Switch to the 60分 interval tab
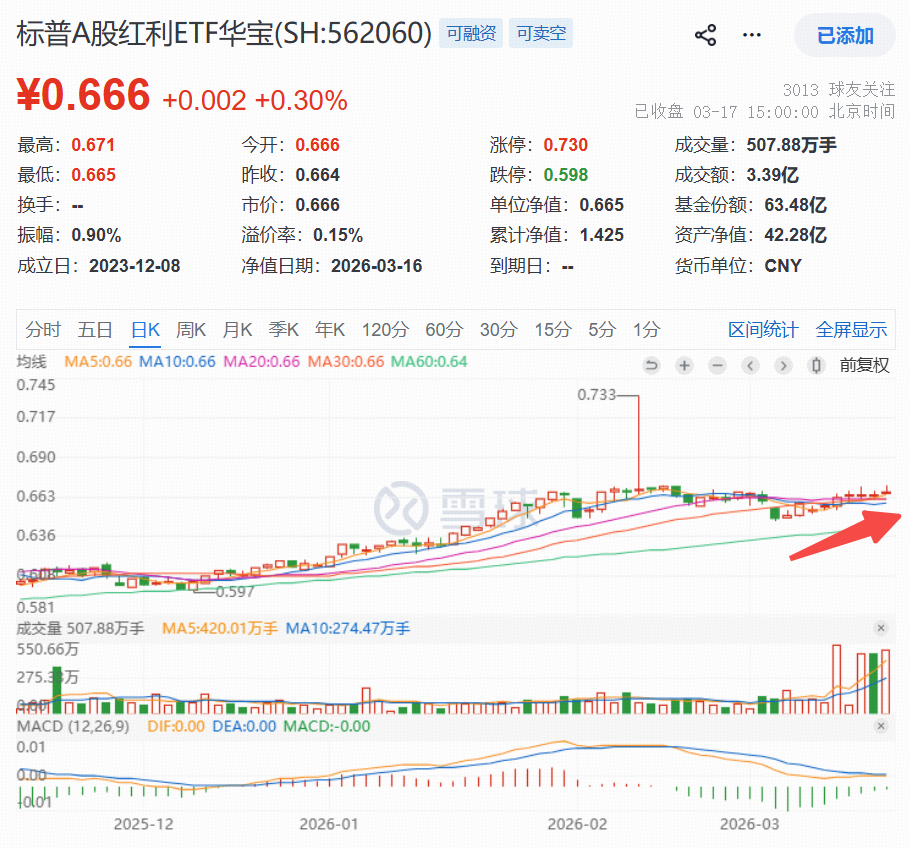Screen dimensions: 910x848 click(x=444, y=330)
